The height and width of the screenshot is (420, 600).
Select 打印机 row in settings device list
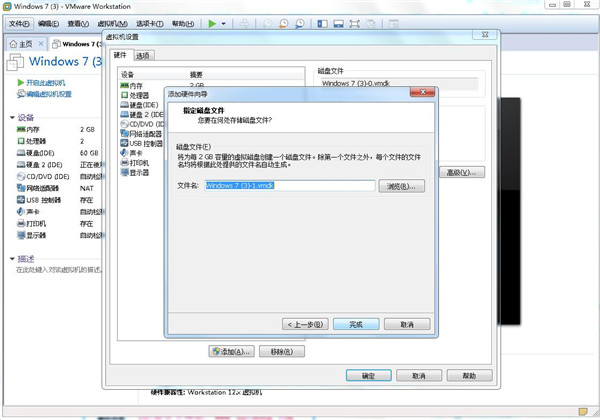point(142,163)
